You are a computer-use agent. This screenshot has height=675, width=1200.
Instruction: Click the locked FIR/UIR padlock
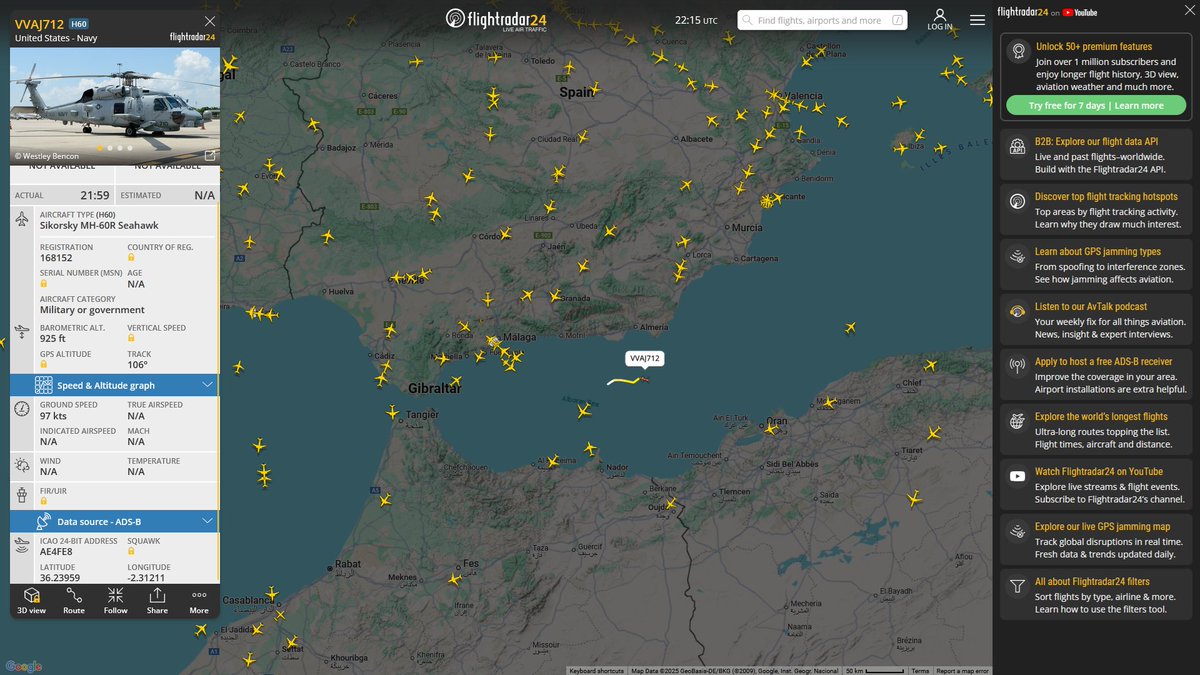(44, 499)
